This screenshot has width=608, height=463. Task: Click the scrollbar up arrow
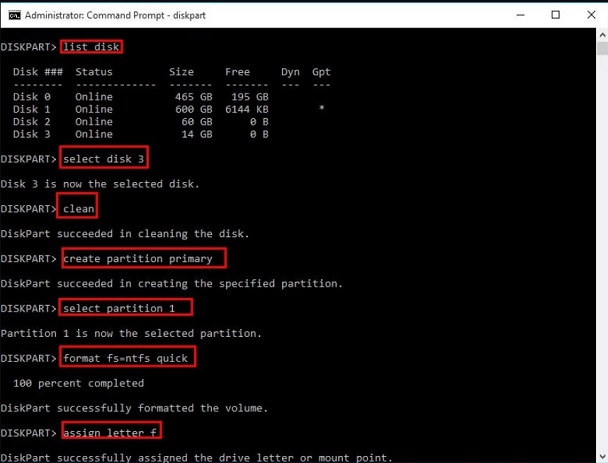(602, 35)
